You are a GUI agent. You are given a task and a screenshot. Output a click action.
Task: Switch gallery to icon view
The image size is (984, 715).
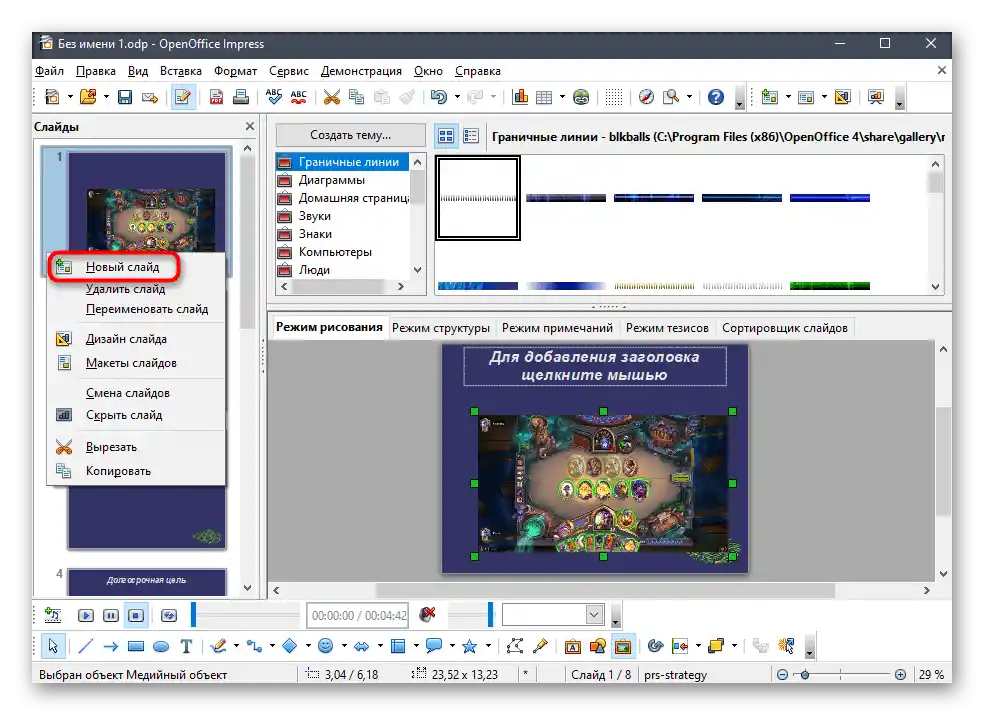[x=446, y=135]
